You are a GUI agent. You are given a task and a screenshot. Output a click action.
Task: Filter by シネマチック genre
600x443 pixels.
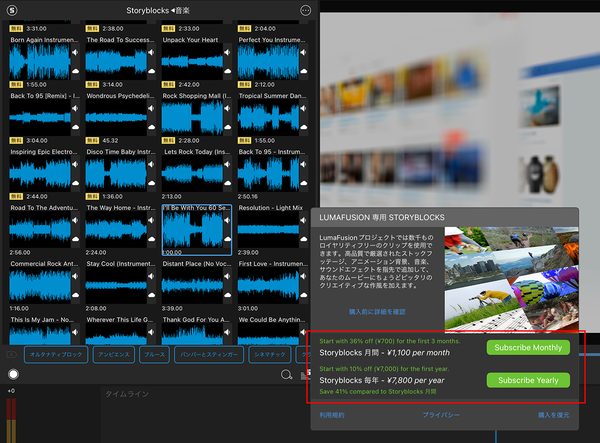[x=277, y=354]
